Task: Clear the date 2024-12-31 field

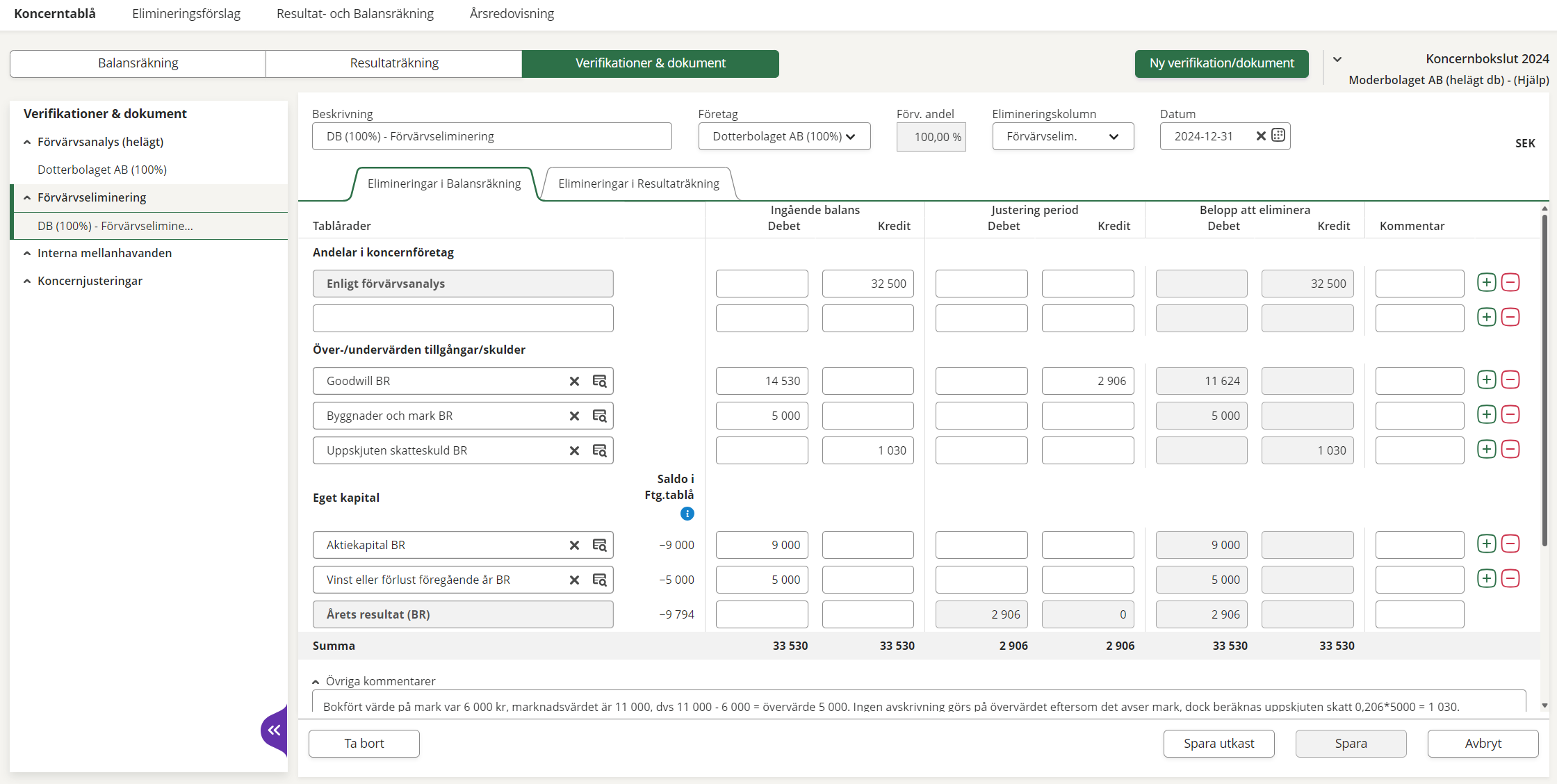Action: 1261,136
